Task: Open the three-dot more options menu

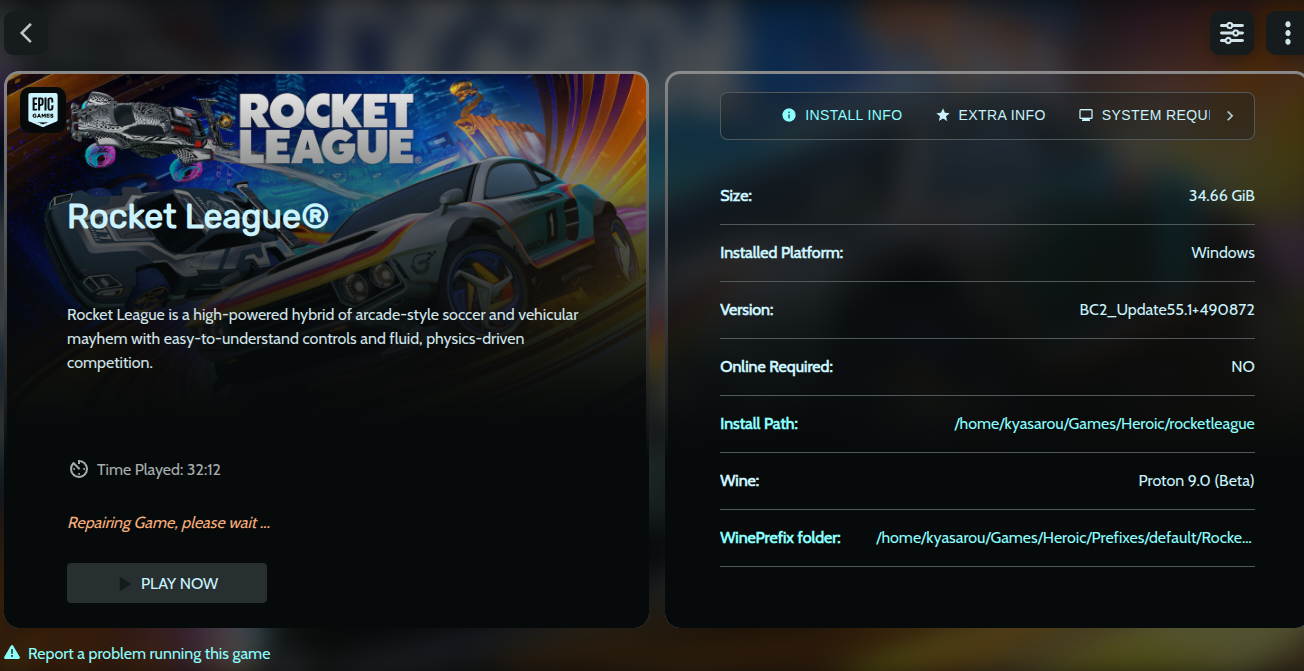Action: 1286,33
